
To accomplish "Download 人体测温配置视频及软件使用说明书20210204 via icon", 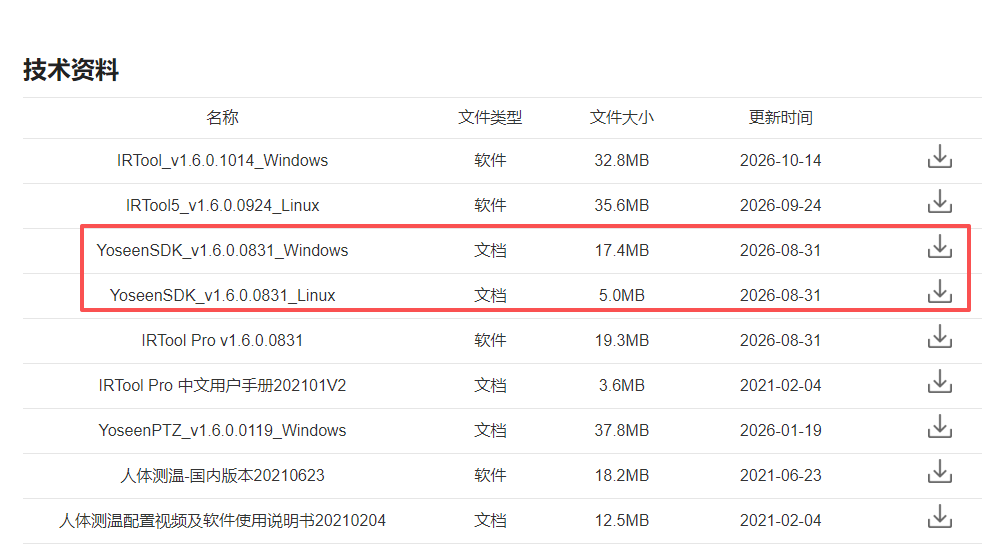I will (939, 517).
